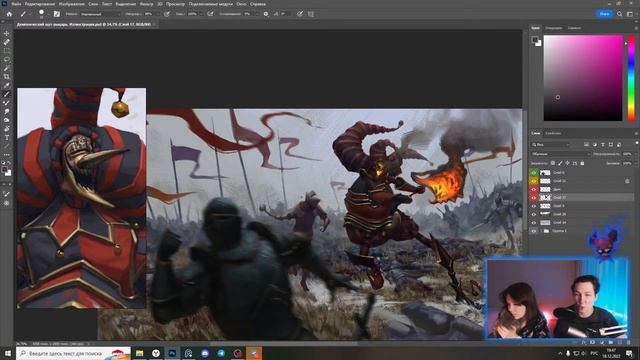Open the Редактирование menu
This screenshot has height=360, width=640.
[40, 4]
